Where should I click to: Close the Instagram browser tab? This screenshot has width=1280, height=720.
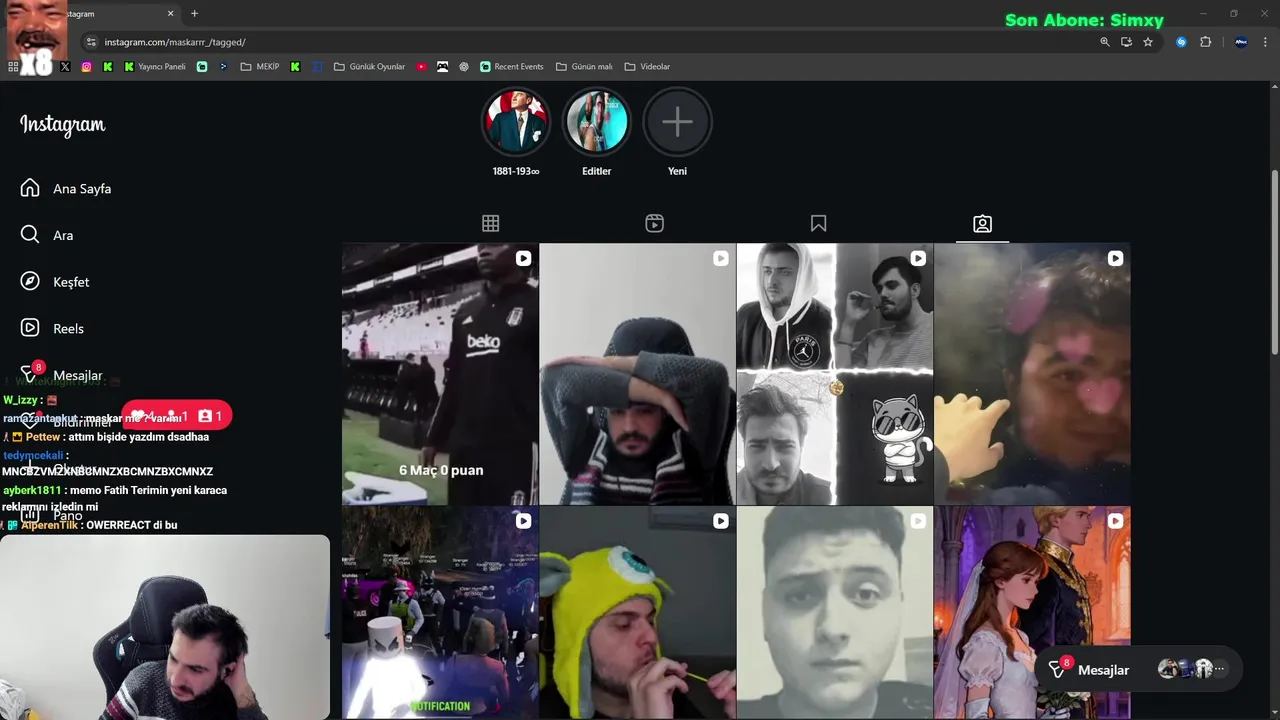170,14
